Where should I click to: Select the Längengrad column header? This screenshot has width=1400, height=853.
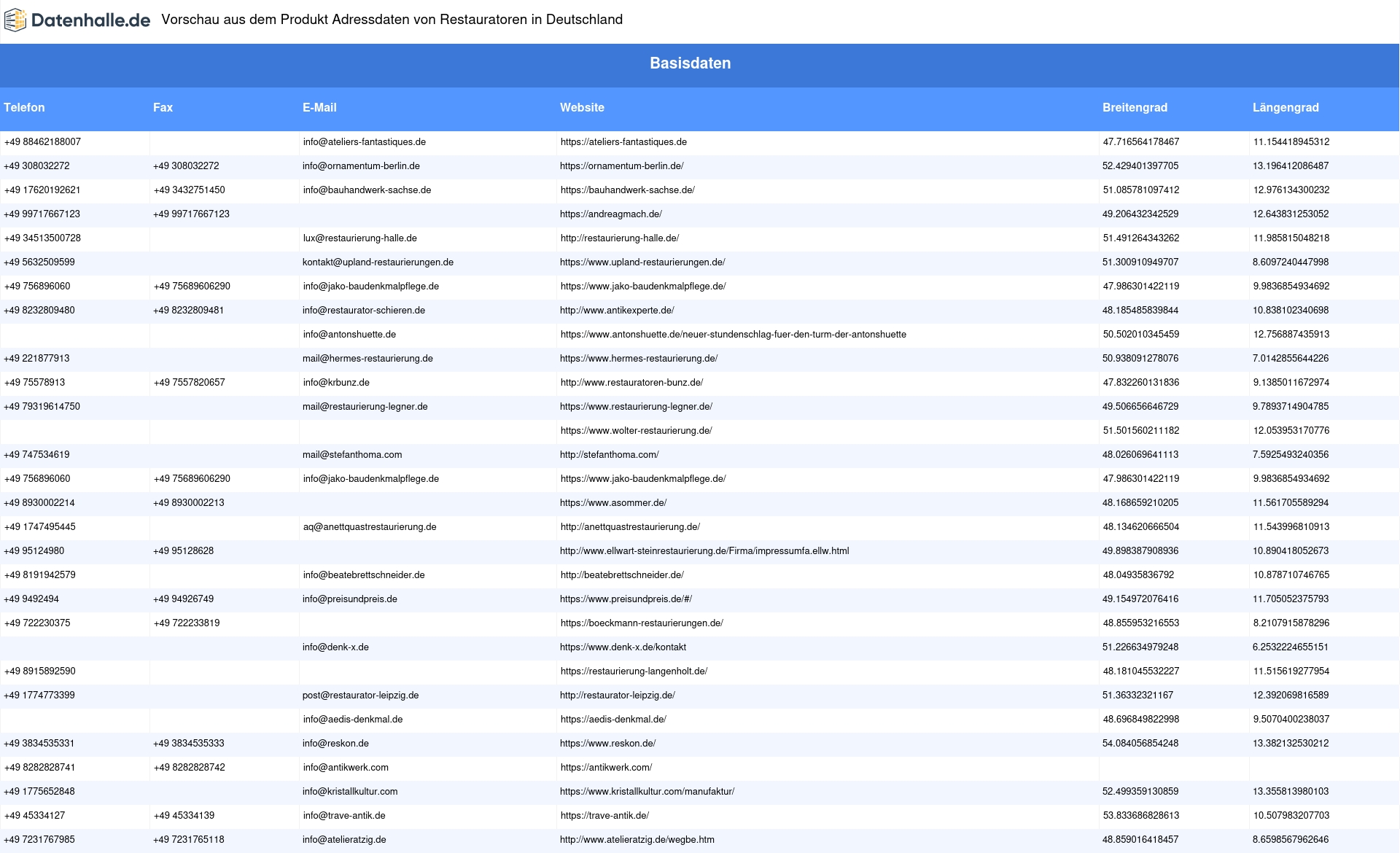click(x=1286, y=107)
